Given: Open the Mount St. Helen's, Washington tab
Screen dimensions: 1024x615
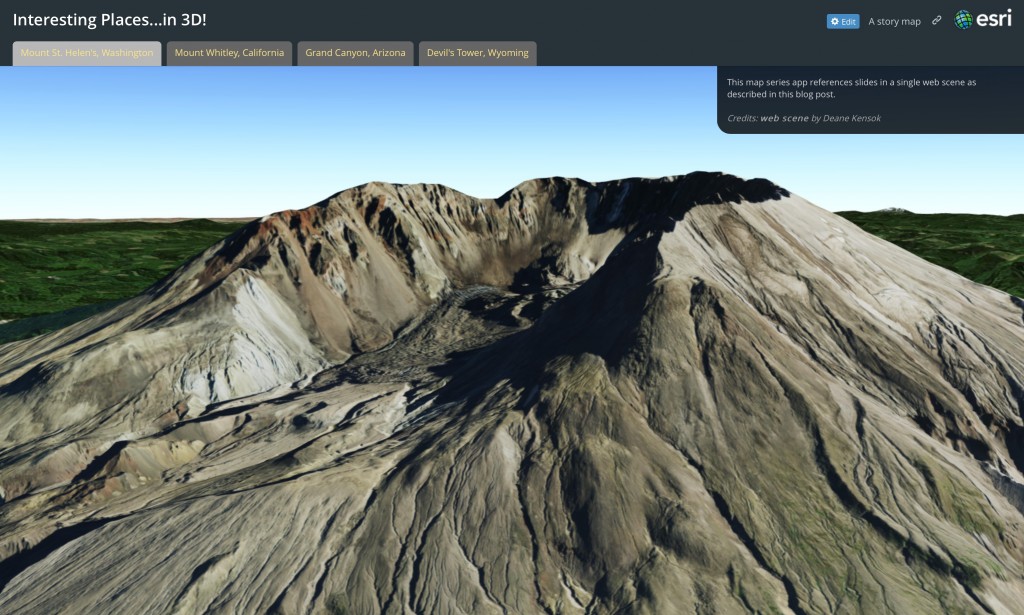Looking at the screenshot, I should (x=87, y=53).
